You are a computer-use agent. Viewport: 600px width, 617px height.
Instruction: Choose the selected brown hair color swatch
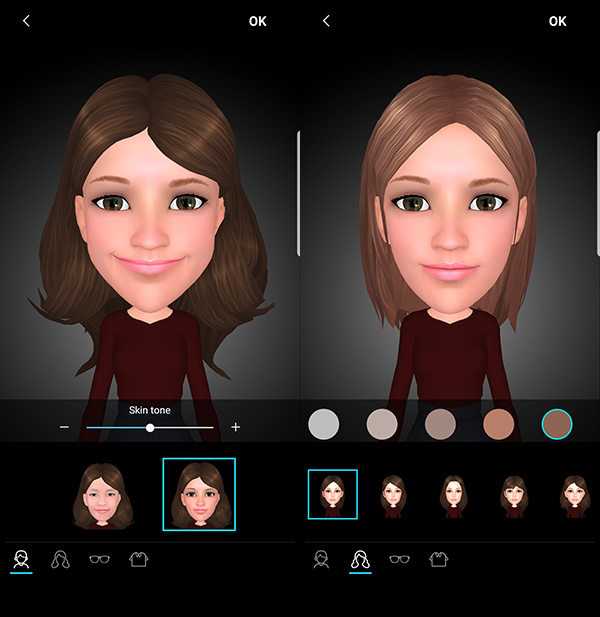[556, 424]
